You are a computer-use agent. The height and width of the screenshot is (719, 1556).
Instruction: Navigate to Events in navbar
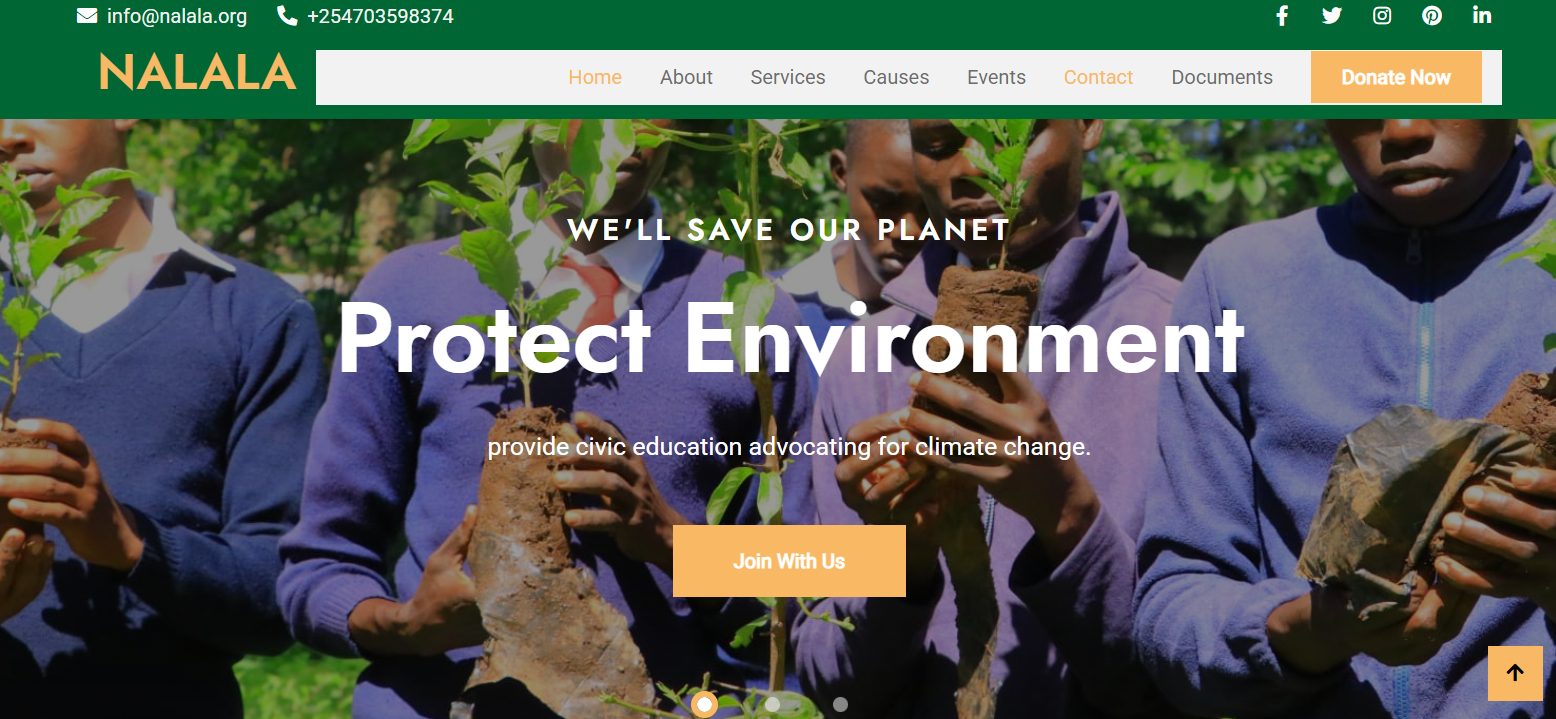coord(996,77)
